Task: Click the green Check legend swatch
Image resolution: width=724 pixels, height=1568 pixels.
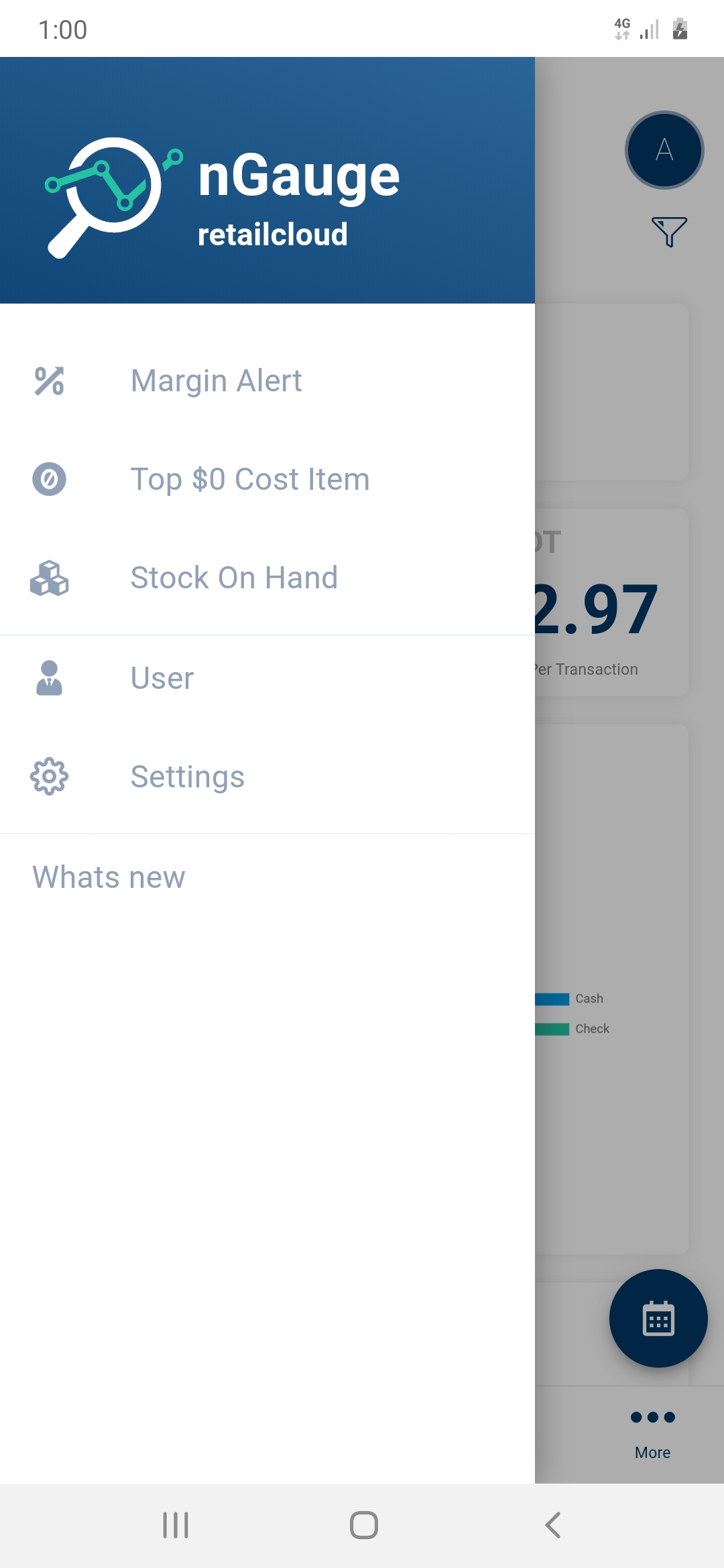Action: tap(553, 1029)
